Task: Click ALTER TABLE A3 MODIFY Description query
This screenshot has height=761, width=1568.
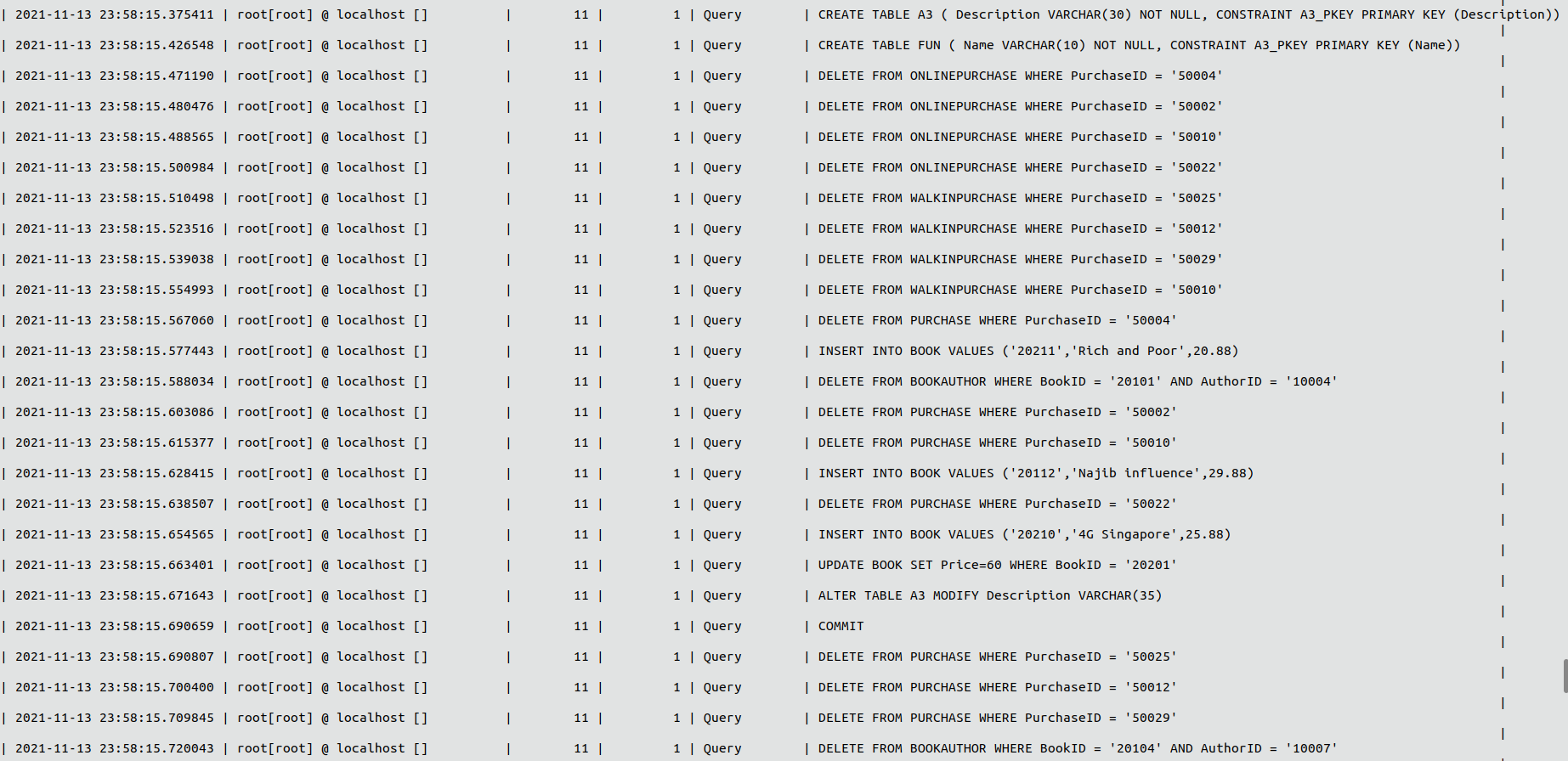Action: click(x=989, y=595)
